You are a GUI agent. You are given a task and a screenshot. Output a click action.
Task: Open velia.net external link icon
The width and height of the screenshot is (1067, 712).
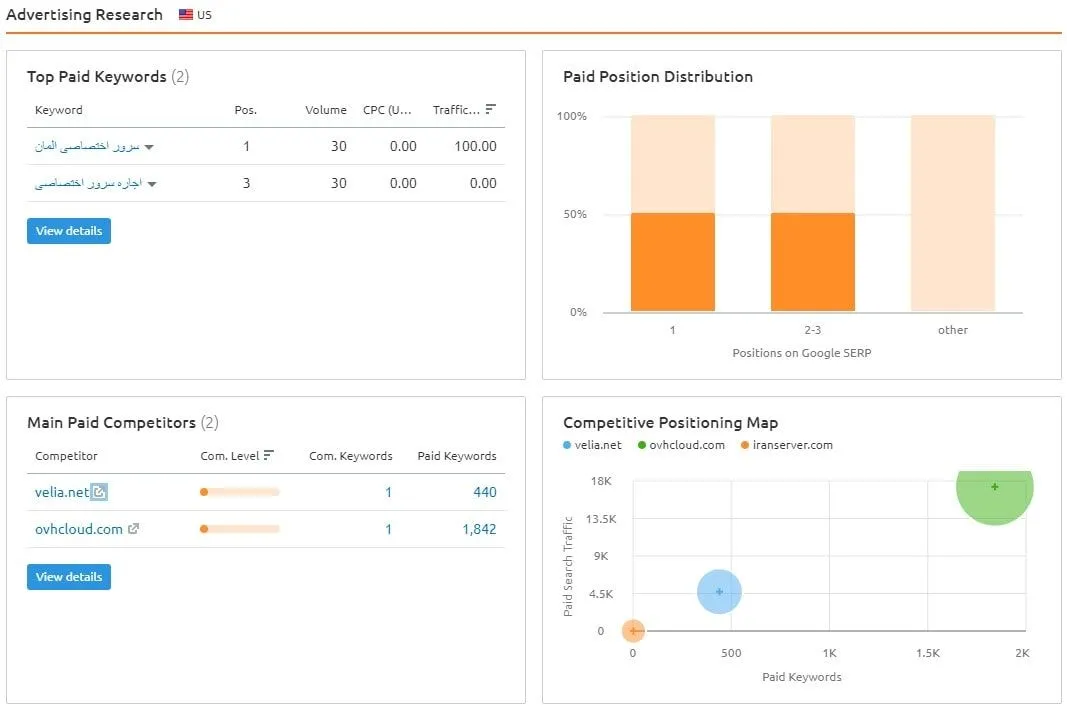(99, 491)
